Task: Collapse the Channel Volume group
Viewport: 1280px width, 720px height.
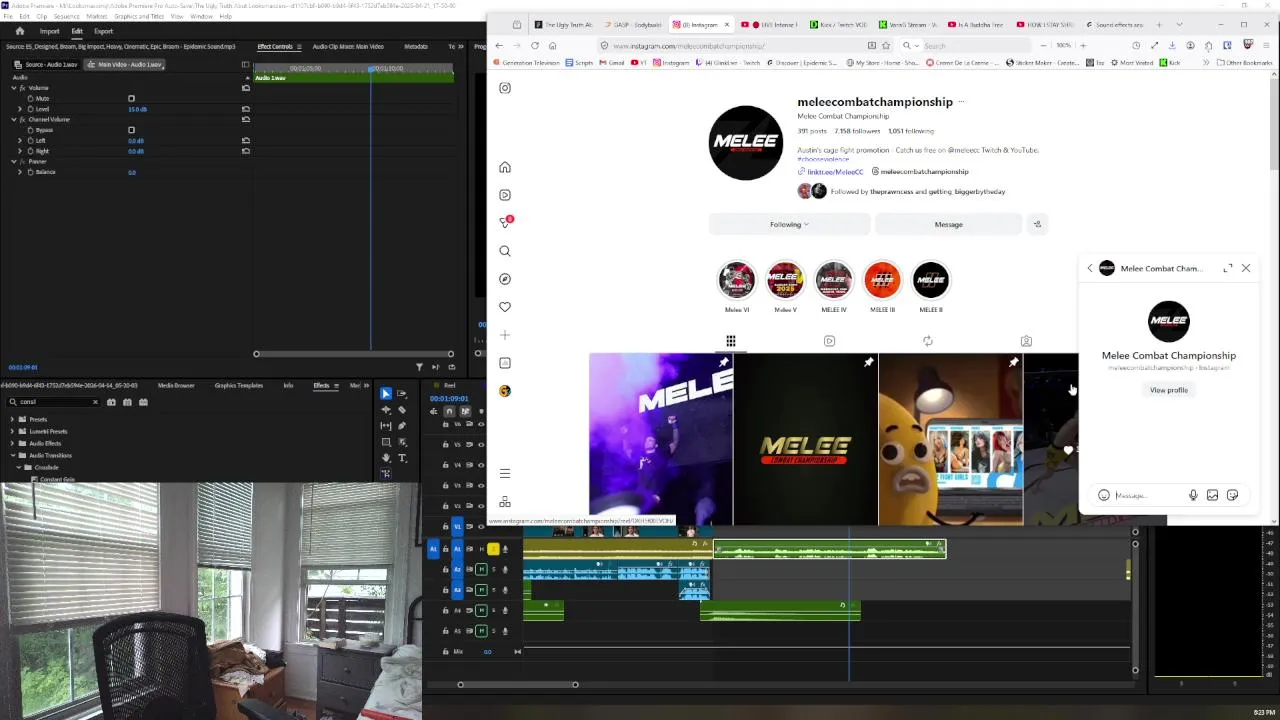Action: (x=14, y=119)
